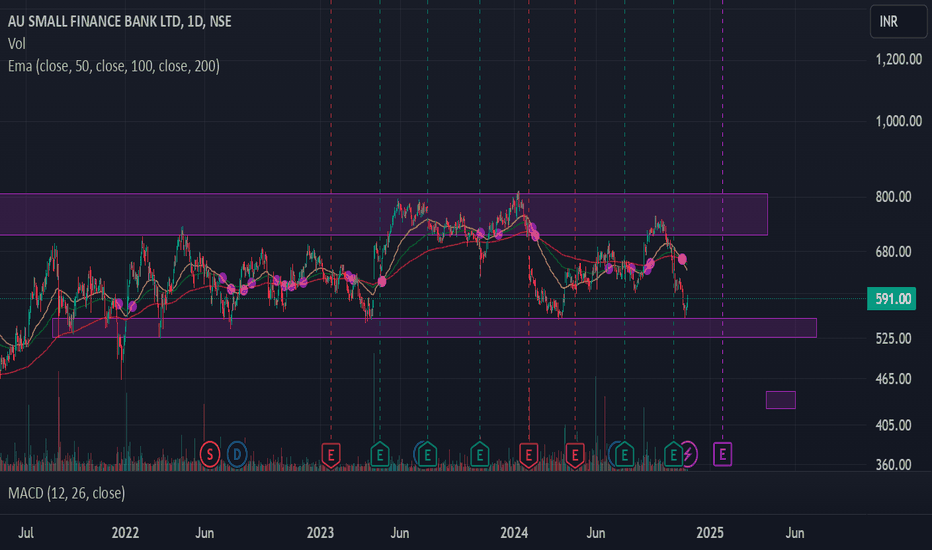Select the upper purple resistance zone rectangle

click(383, 214)
